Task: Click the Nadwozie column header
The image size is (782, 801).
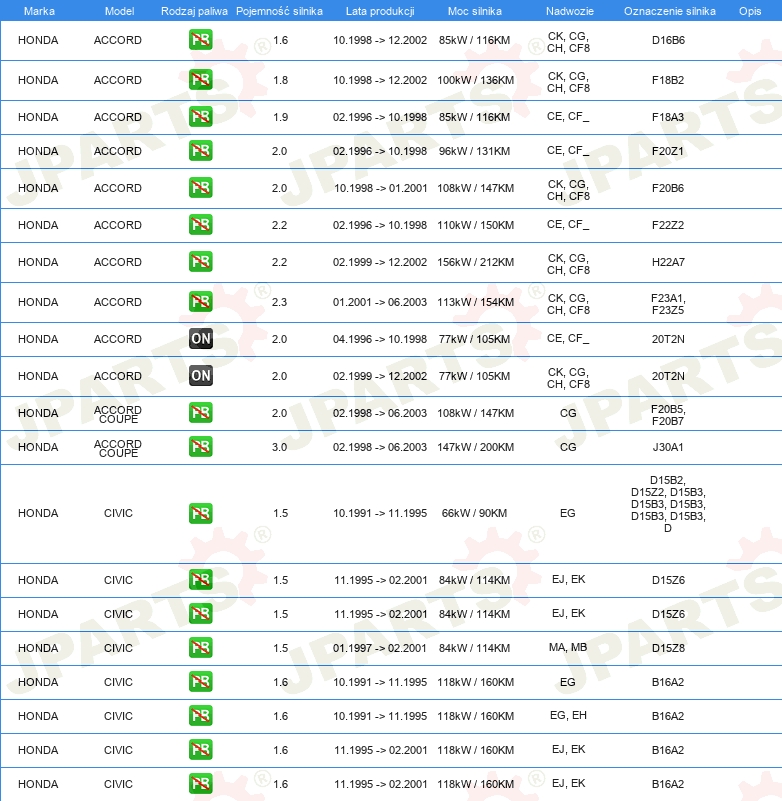Action: (570, 11)
